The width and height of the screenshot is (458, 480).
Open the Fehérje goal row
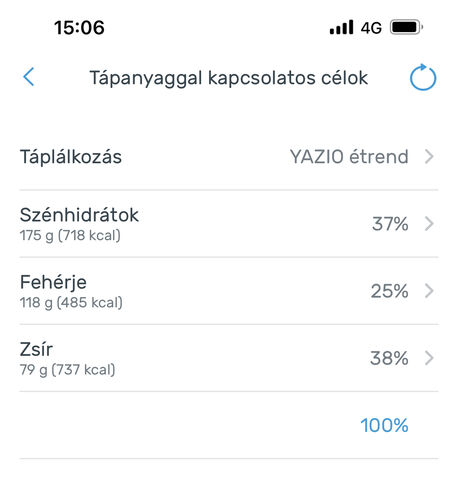[229, 291]
